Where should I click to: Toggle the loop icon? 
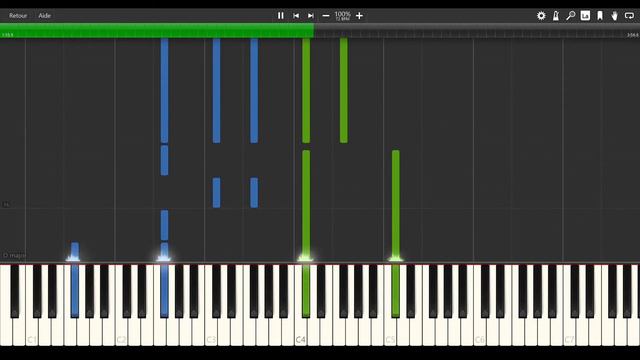pyautogui.click(x=629, y=16)
